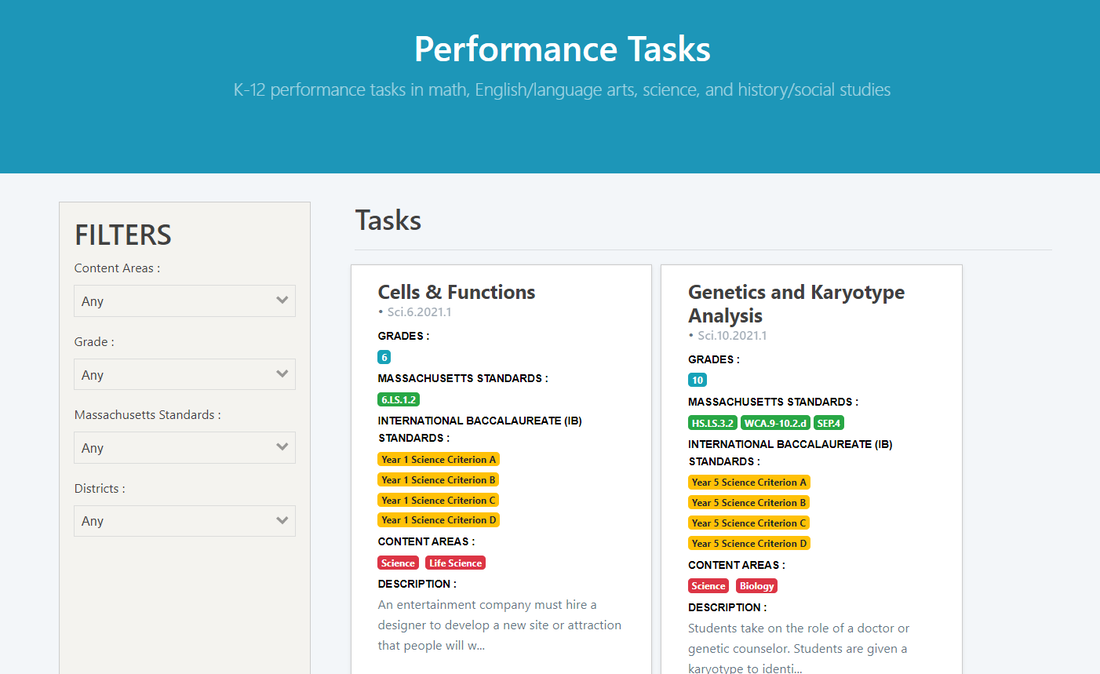This screenshot has width=1100, height=674.
Task: Open the Content Areas dropdown
Action: [184, 301]
